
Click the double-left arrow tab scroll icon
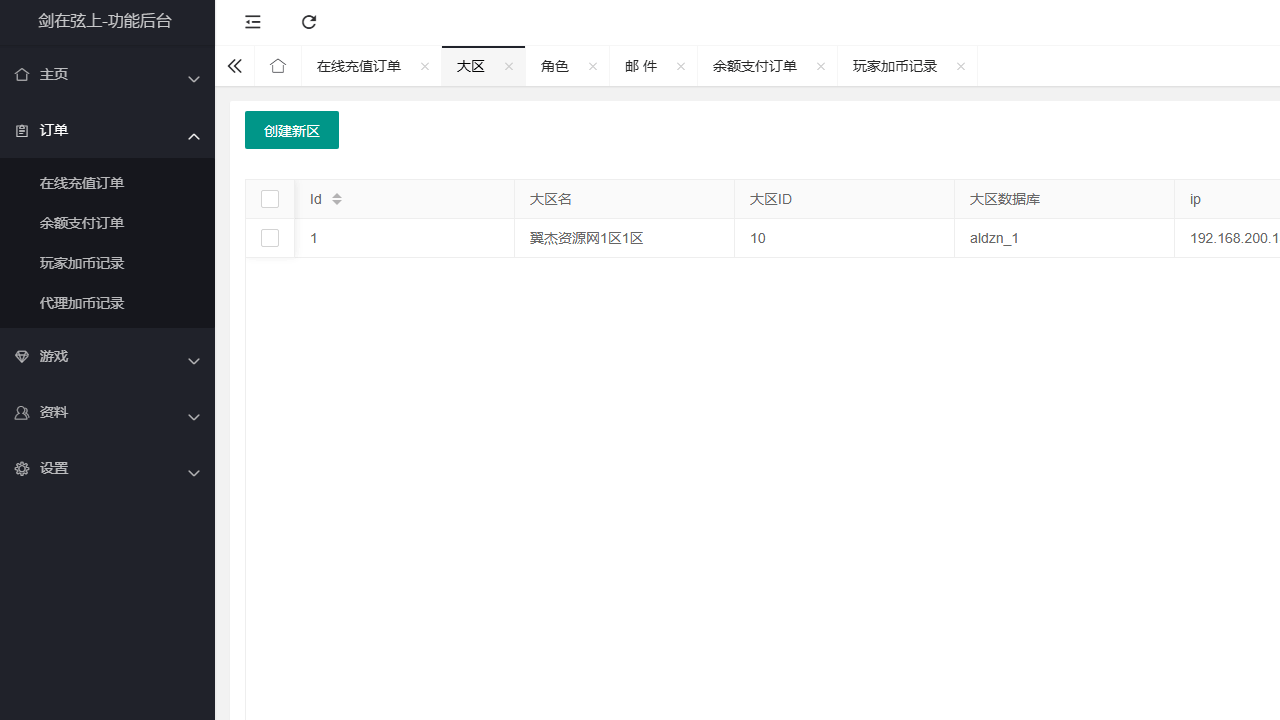(x=235, y=66)
